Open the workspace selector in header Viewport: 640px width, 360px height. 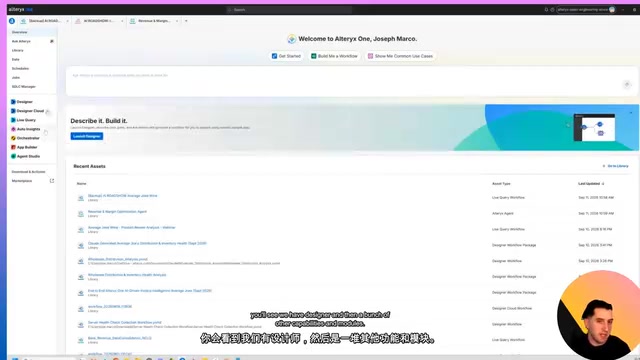(586, 9)
